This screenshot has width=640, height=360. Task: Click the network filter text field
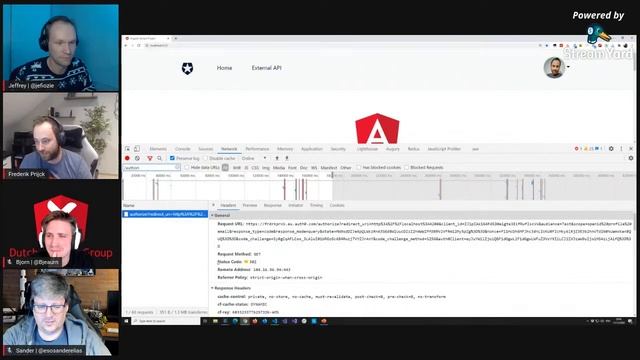(x=151, y=167)
